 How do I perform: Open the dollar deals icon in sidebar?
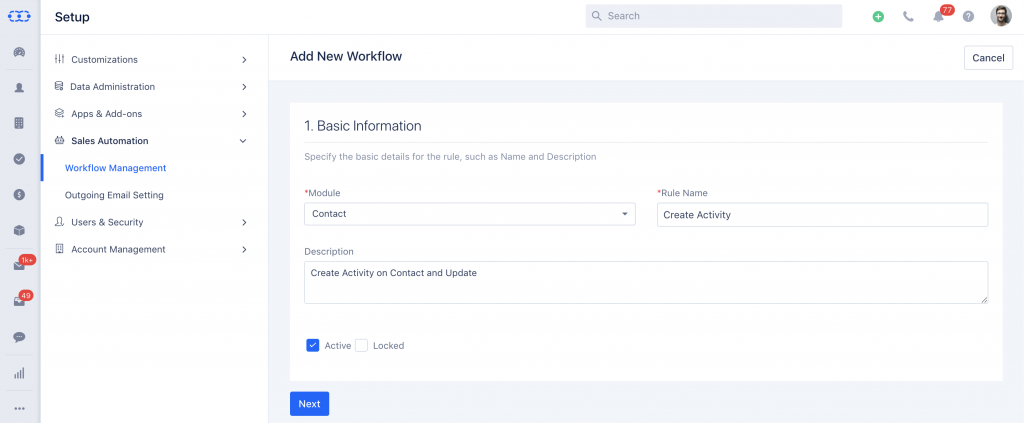pos(20,194)
